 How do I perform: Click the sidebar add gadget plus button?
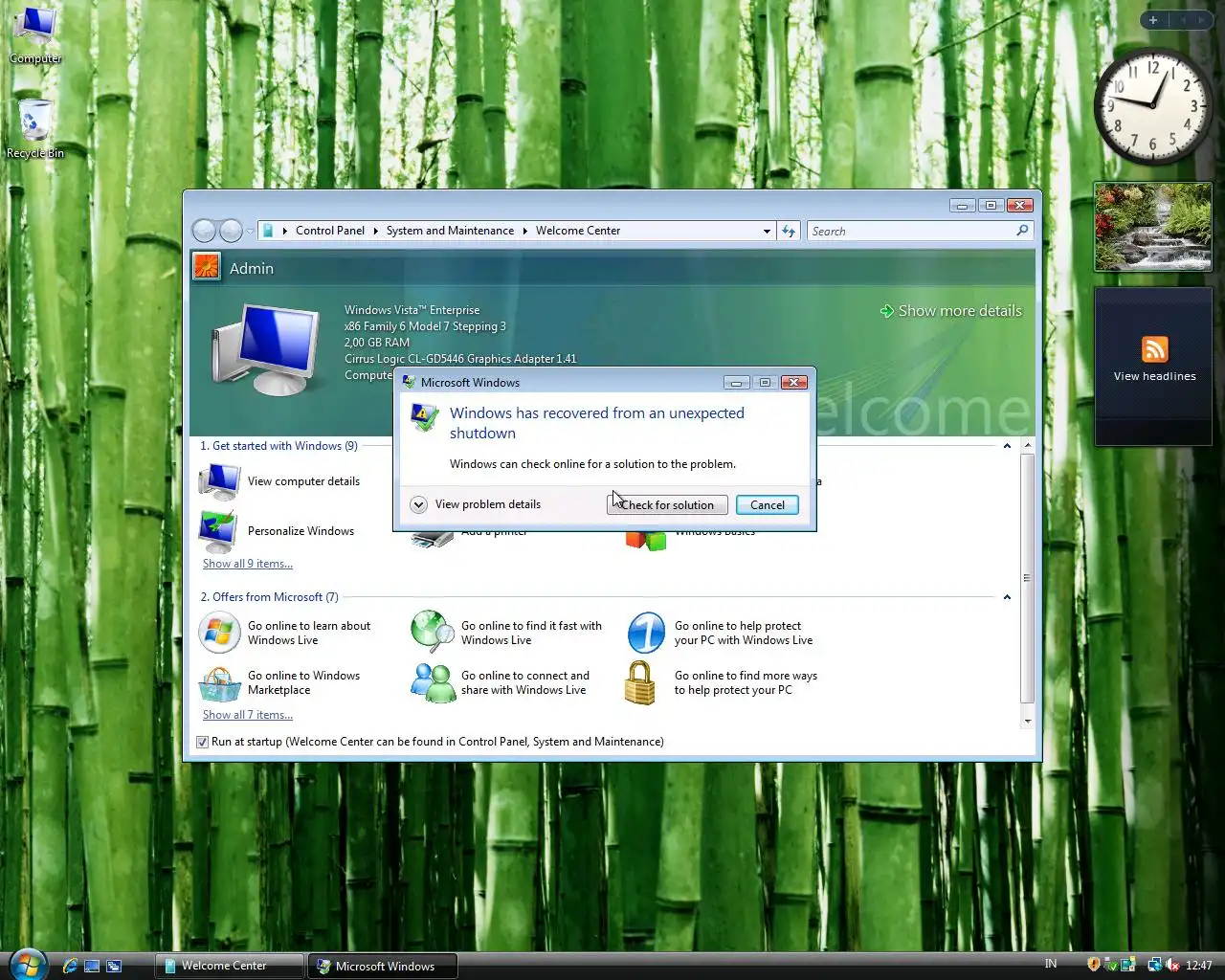tap(1153, 20)
